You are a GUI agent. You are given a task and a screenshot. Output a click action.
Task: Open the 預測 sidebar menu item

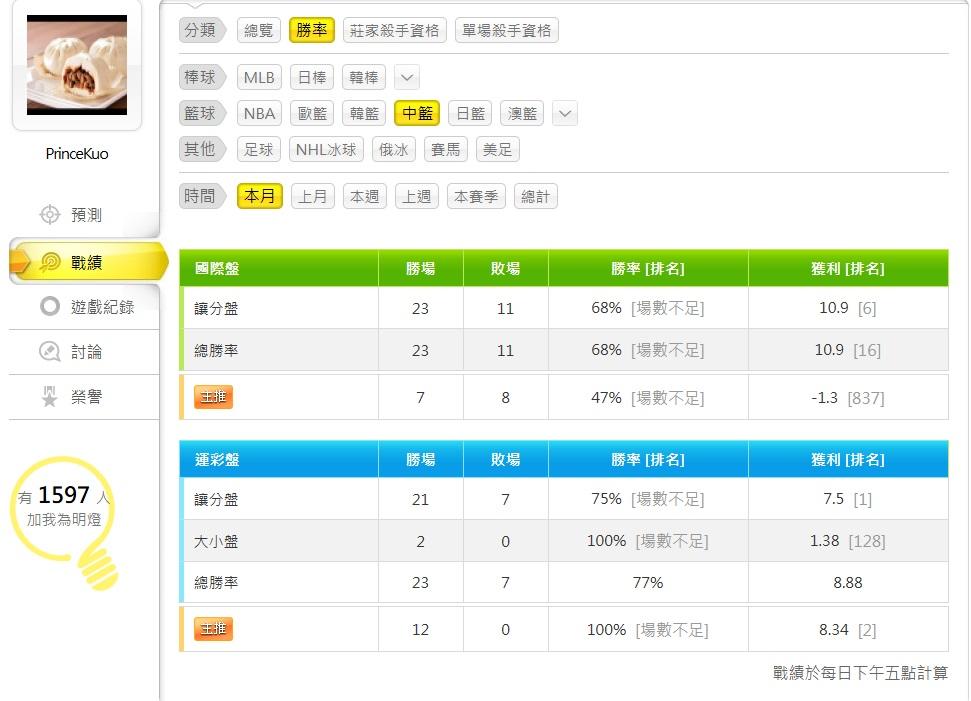coord(84,215)
